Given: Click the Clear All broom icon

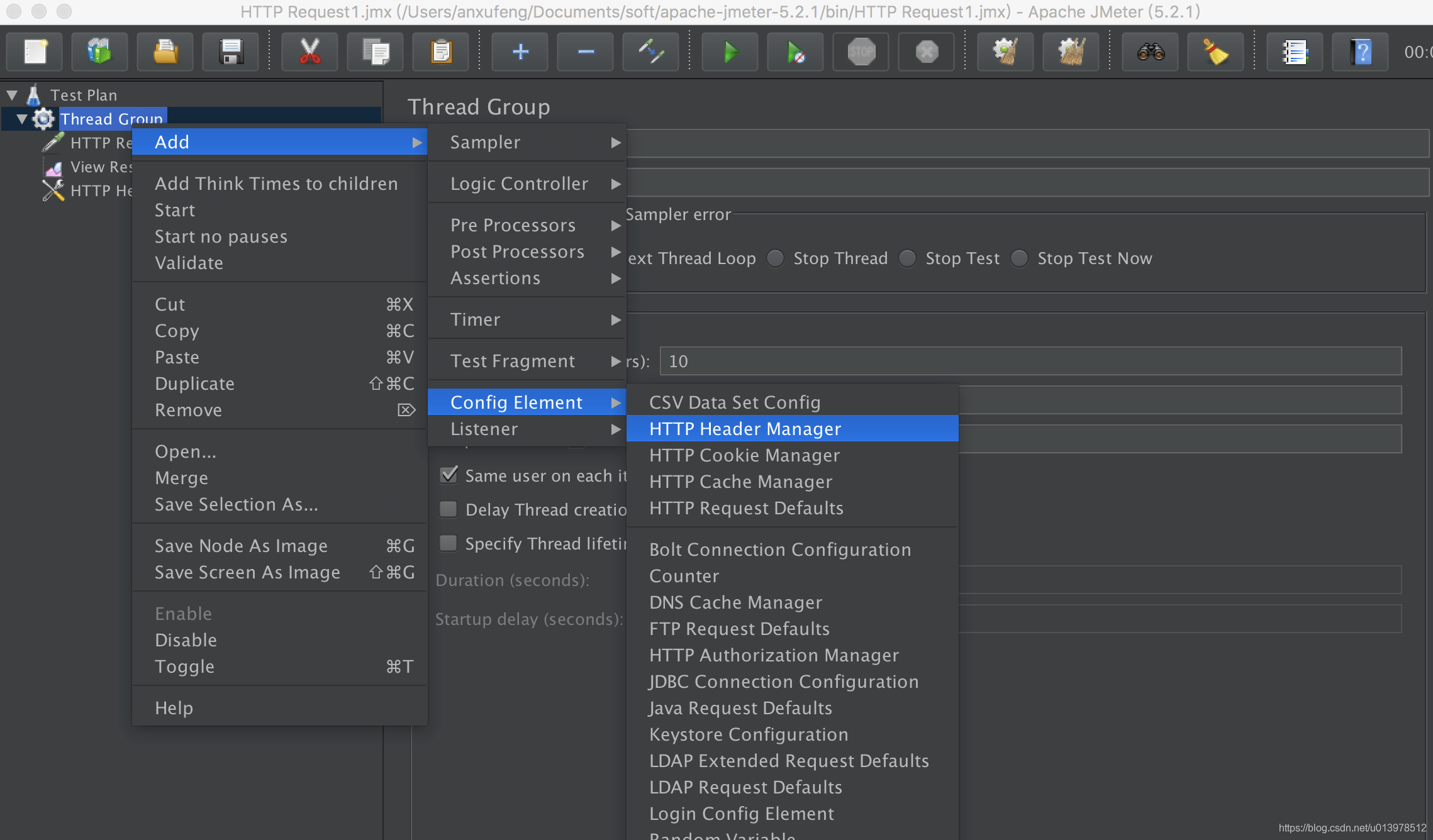Looking at the screenshot, I should (1071, 52).
